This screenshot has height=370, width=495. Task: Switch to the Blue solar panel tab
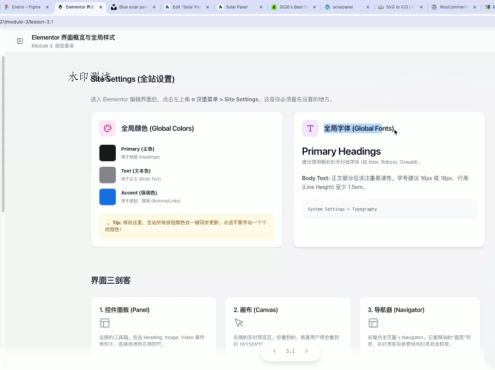[133, 7]
